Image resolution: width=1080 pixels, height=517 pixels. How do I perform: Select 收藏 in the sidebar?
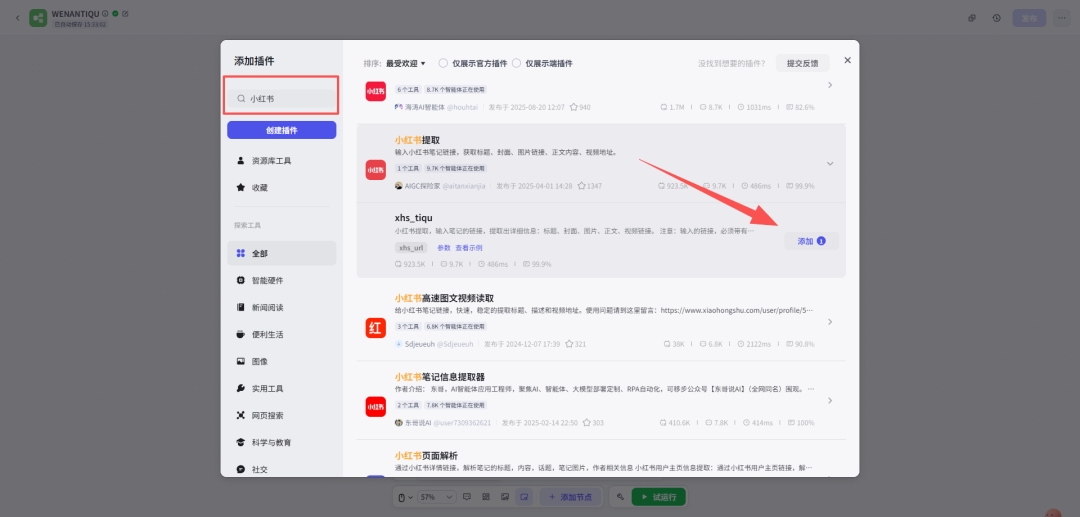click(x=282, y=187)
